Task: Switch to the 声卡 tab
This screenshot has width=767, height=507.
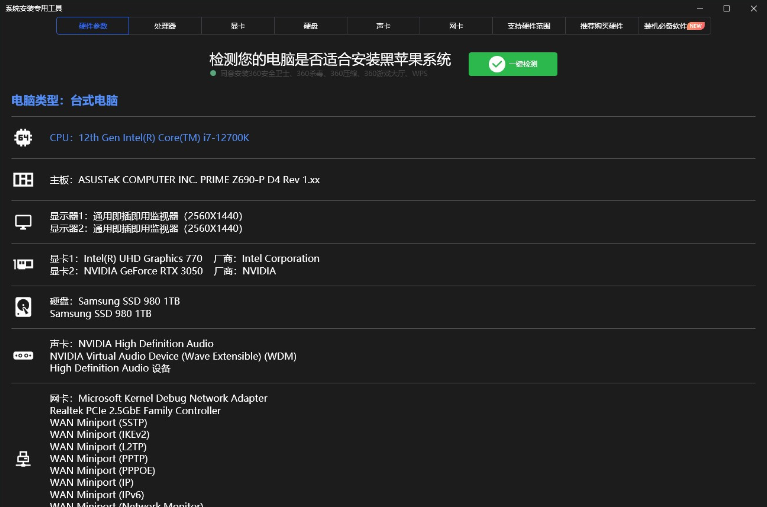Action: [383, 26]
